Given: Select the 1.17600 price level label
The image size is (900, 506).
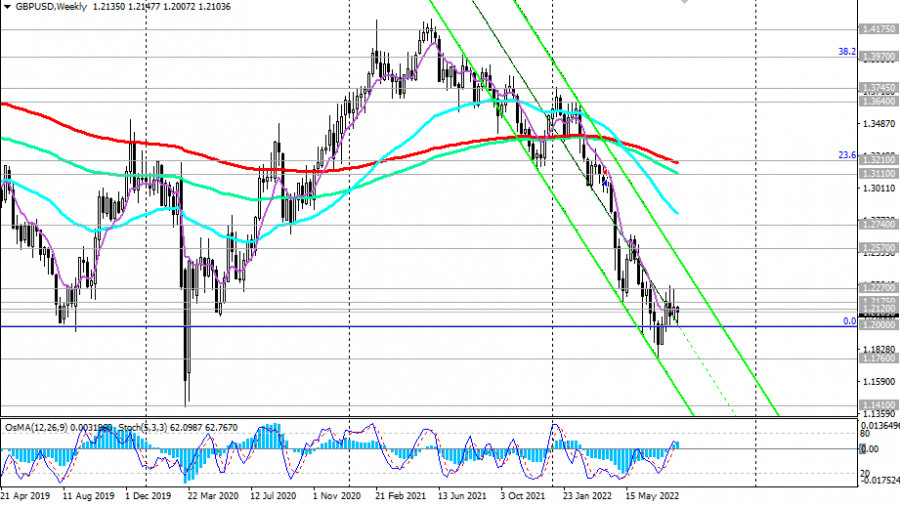Looking at the screenshot, I should [x=877, y=357].
